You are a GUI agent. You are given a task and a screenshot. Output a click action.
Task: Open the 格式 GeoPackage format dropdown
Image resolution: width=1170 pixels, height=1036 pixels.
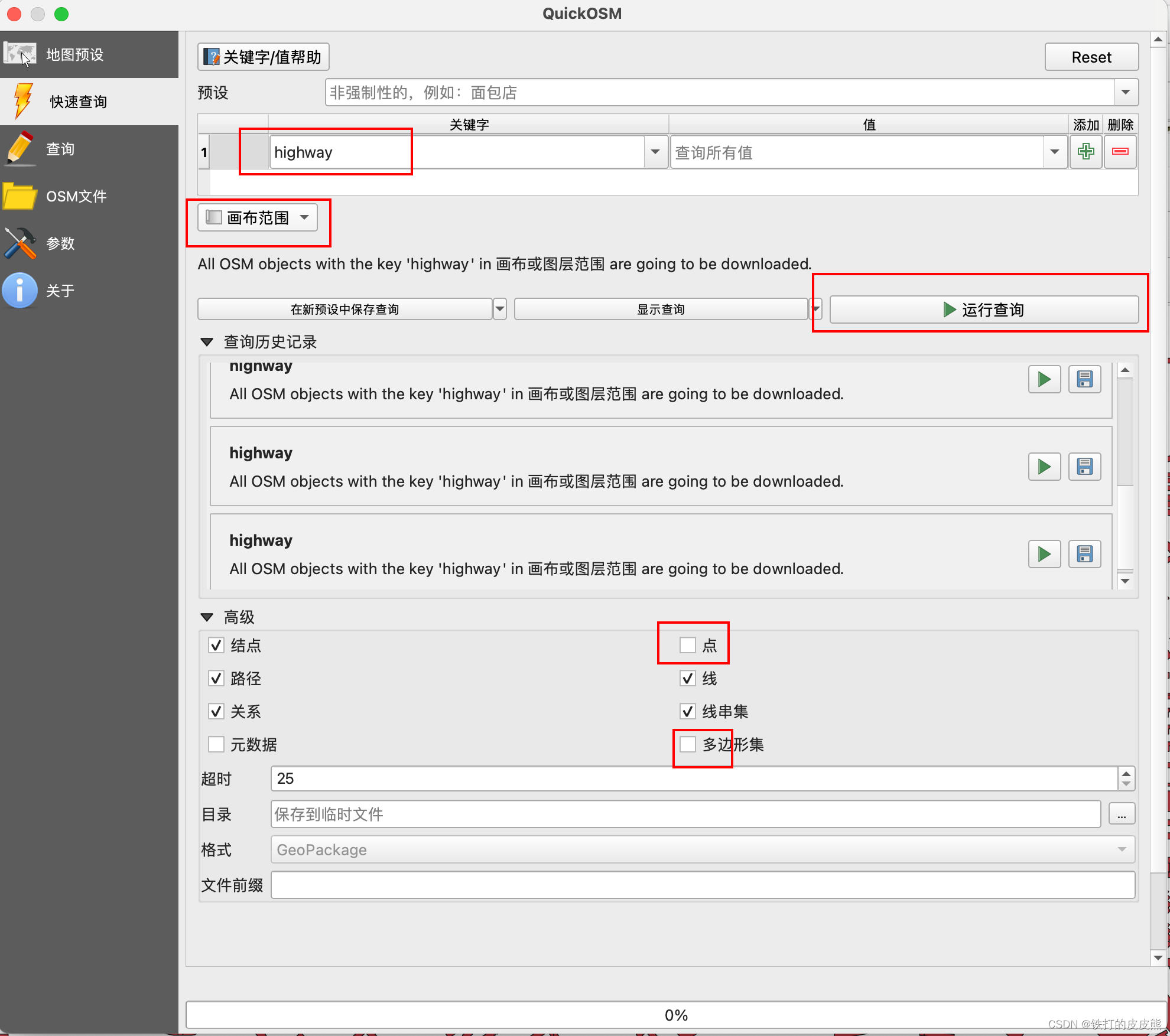tap(703, 850)
